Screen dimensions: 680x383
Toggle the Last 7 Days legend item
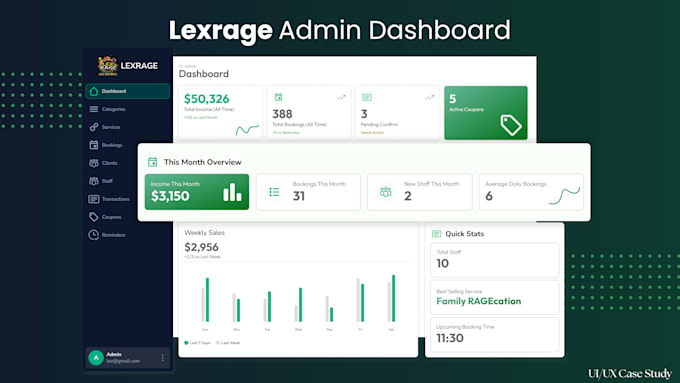pyautogui.click(x=197, y=343)
